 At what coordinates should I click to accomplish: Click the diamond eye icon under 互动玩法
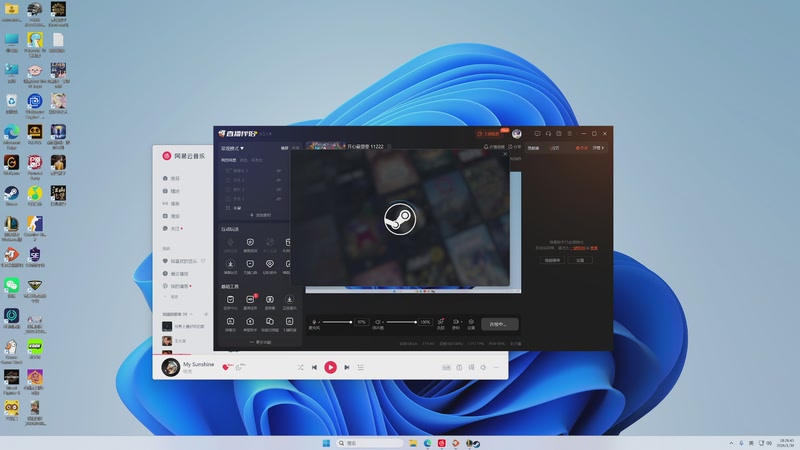click(269, 264)
